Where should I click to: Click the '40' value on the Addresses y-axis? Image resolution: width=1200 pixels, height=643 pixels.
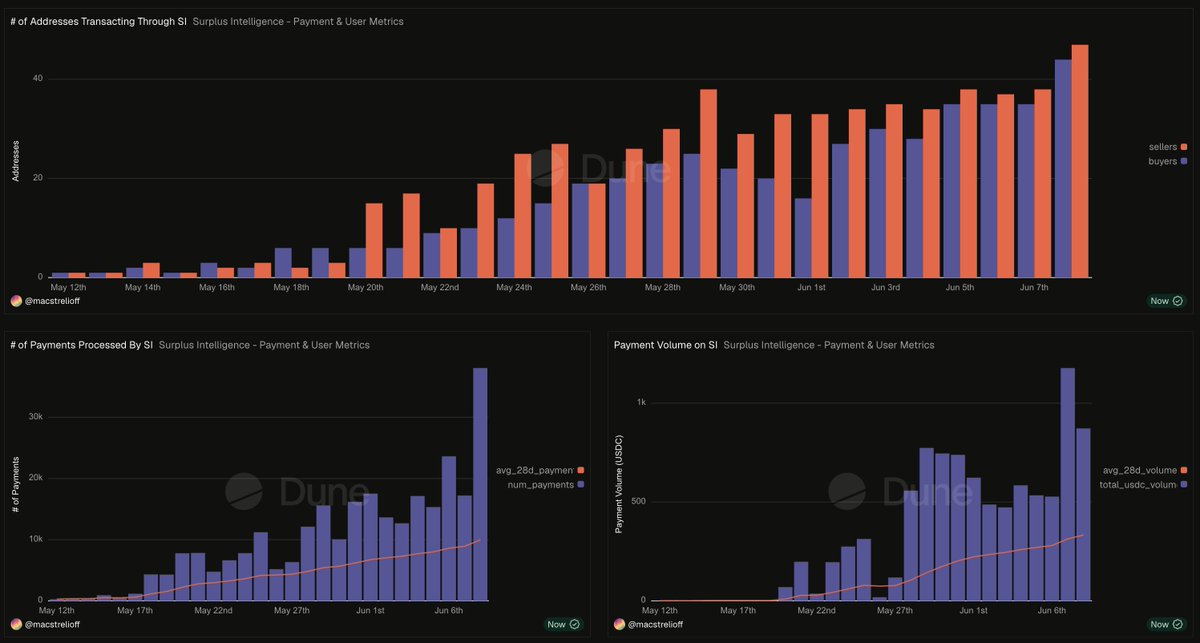[38, 79]
